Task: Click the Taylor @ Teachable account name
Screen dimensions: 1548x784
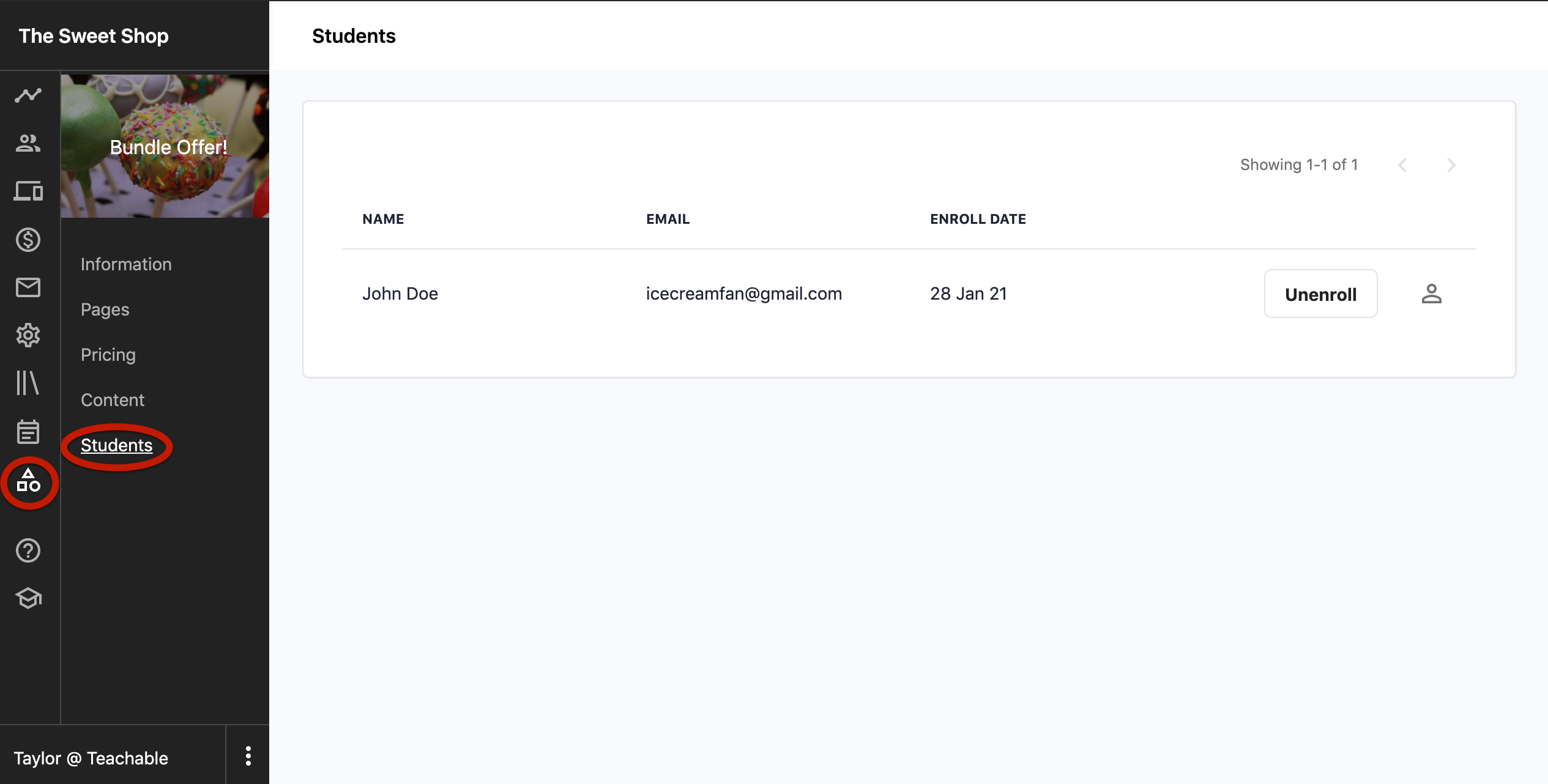Action: [91, 758]
